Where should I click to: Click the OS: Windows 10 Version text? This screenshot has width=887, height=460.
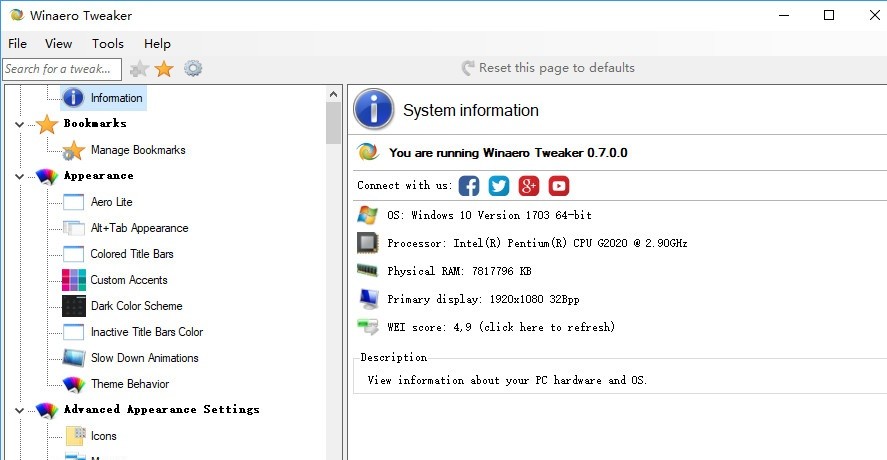[489, 215]
